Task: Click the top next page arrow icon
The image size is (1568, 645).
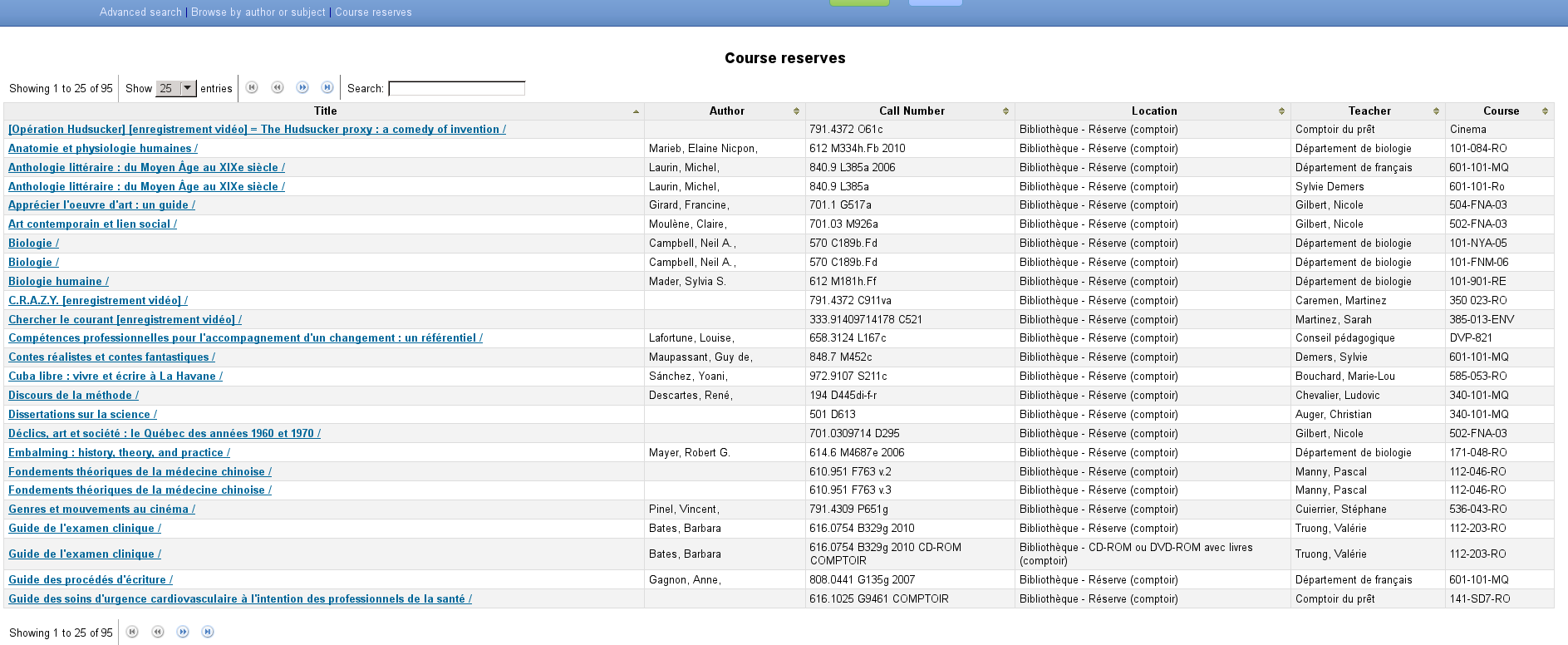Action: pos(302,87)
